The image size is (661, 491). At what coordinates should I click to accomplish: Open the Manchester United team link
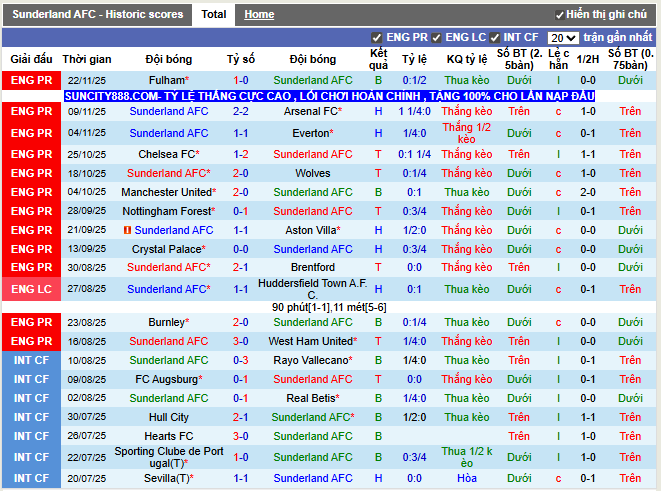pos(166,192)
